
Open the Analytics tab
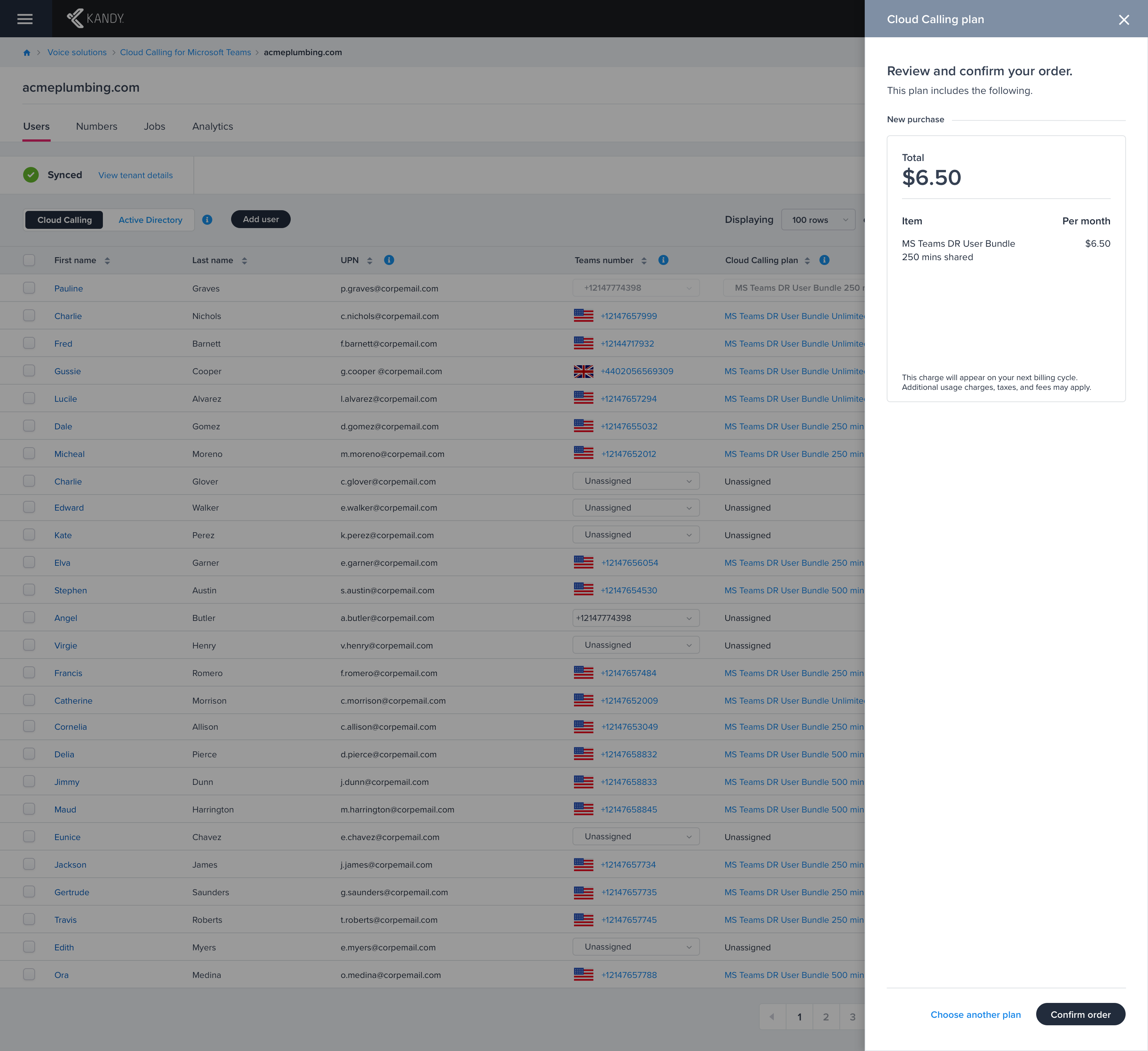(x=212, y=126)
